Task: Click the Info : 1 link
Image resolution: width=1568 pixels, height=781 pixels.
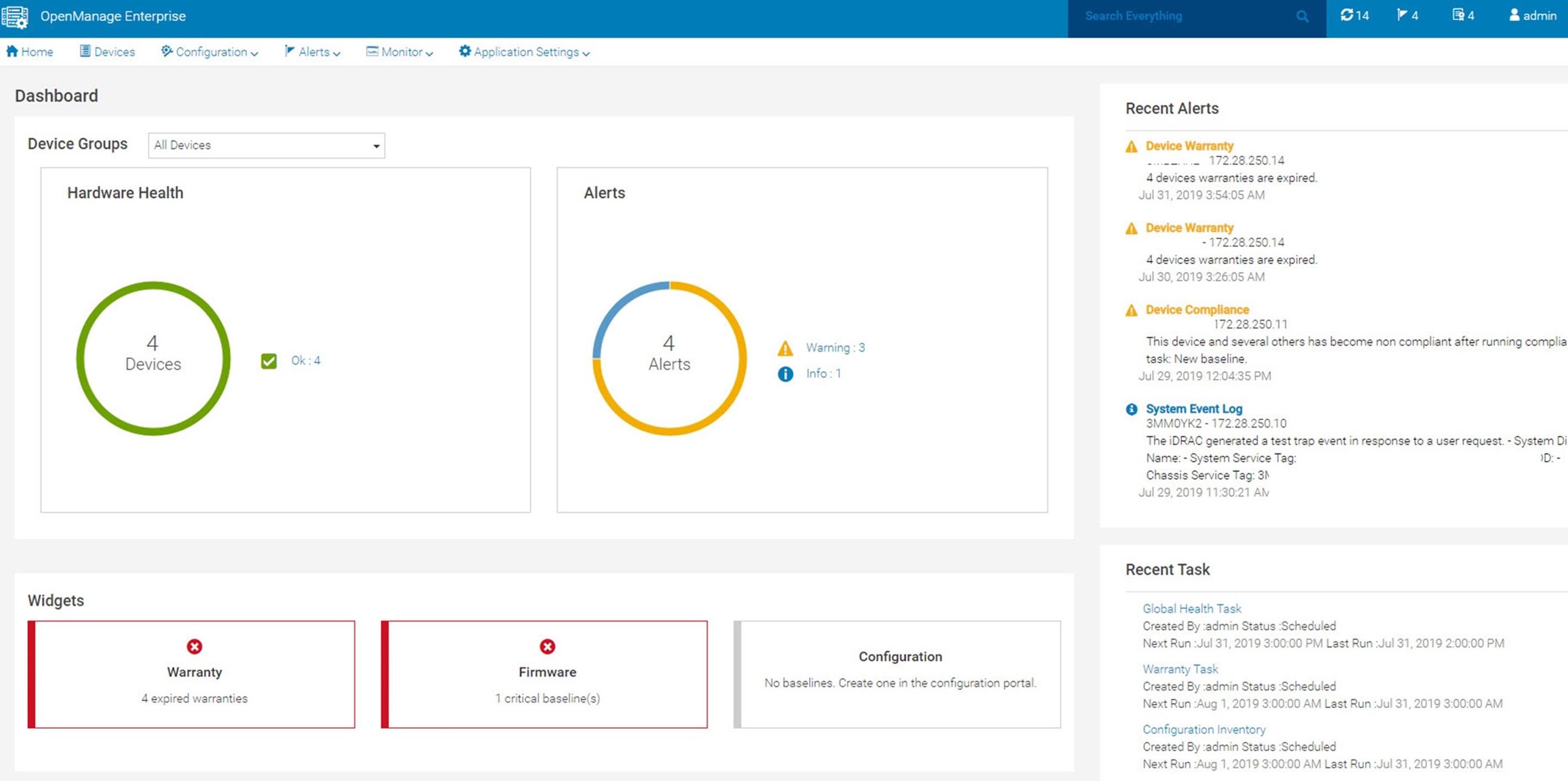Action: coord(823,373)
